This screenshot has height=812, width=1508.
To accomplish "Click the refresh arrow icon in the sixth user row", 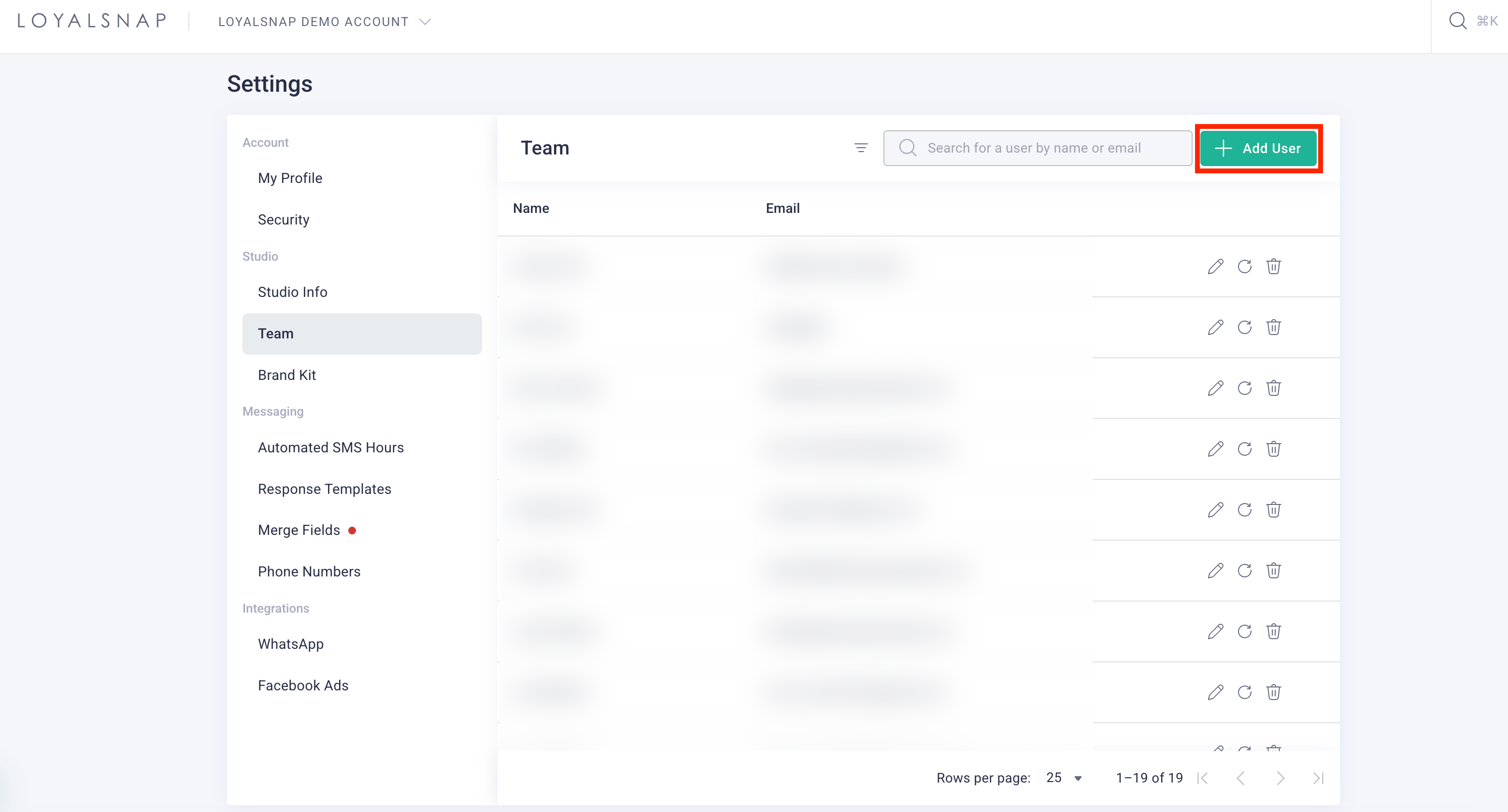I will tap(1245, 571).
